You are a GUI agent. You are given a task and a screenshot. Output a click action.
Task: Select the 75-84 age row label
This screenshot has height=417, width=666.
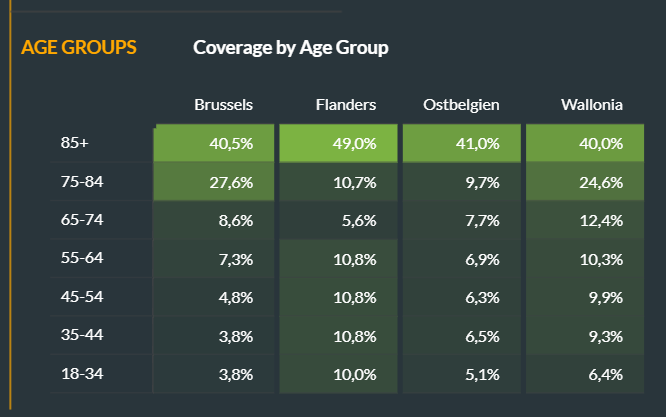tap(80, 181)
